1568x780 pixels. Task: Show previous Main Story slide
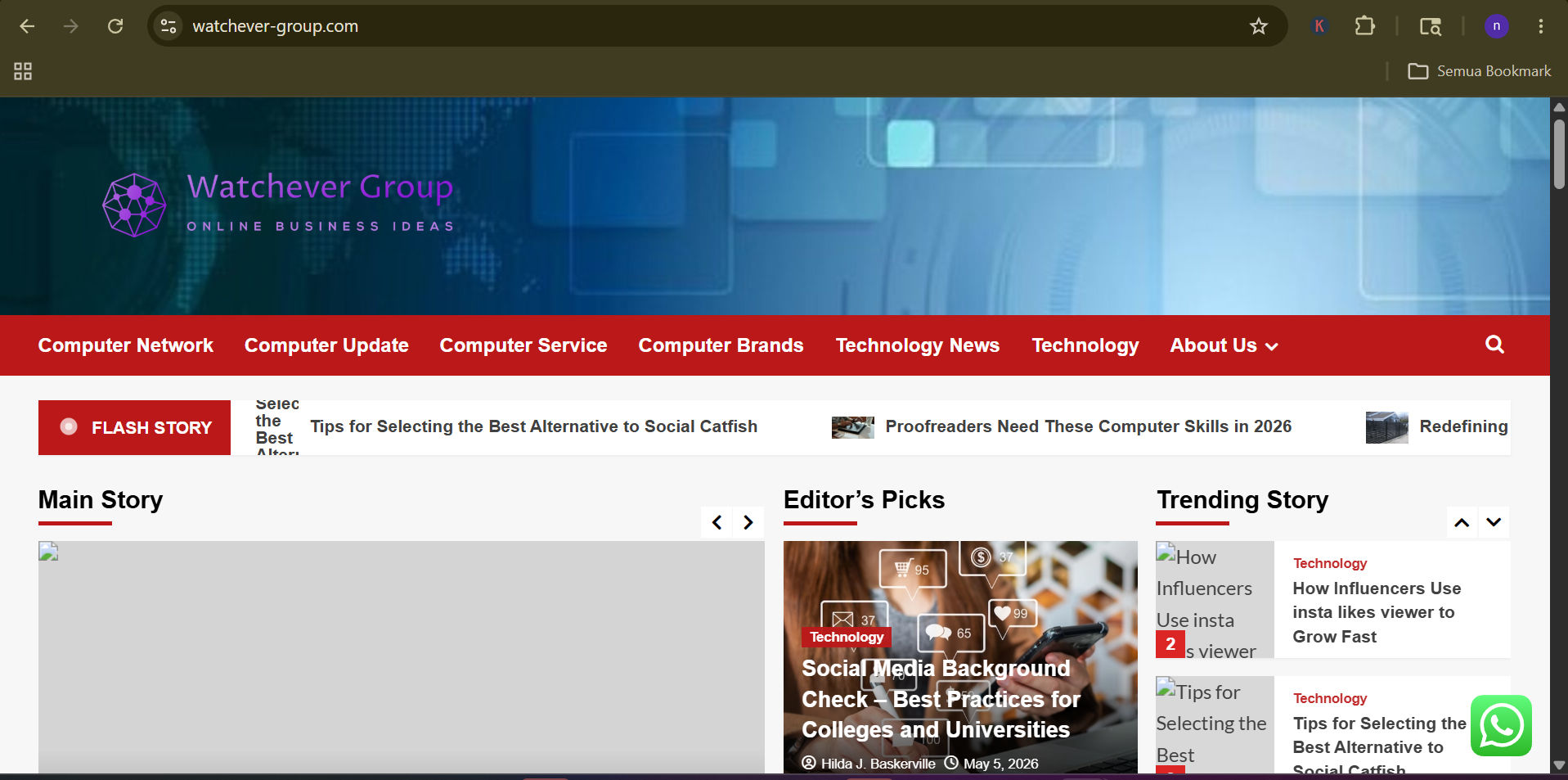point(717,522)
